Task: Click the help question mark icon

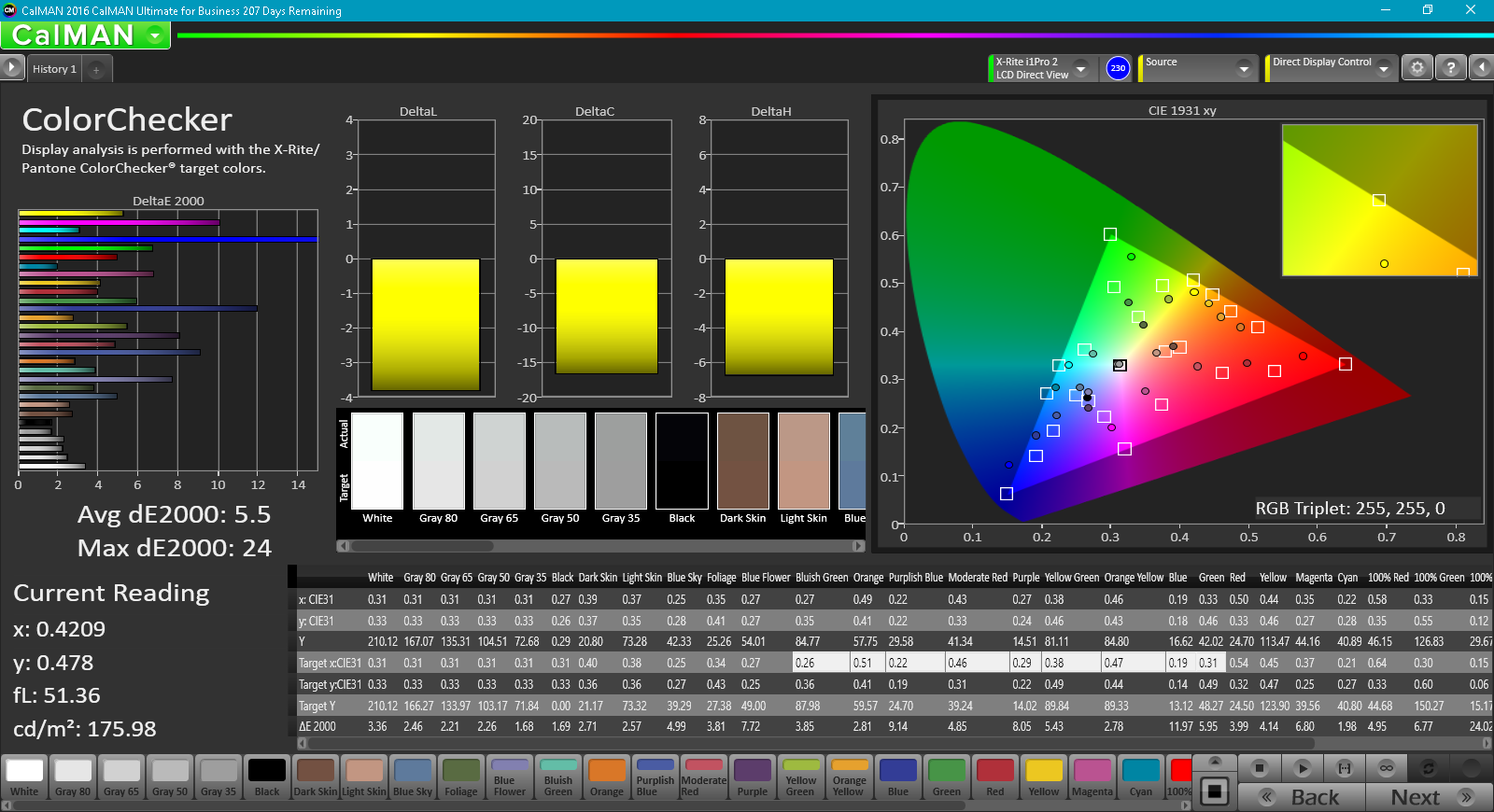Action: click(x=1450, y=68)
